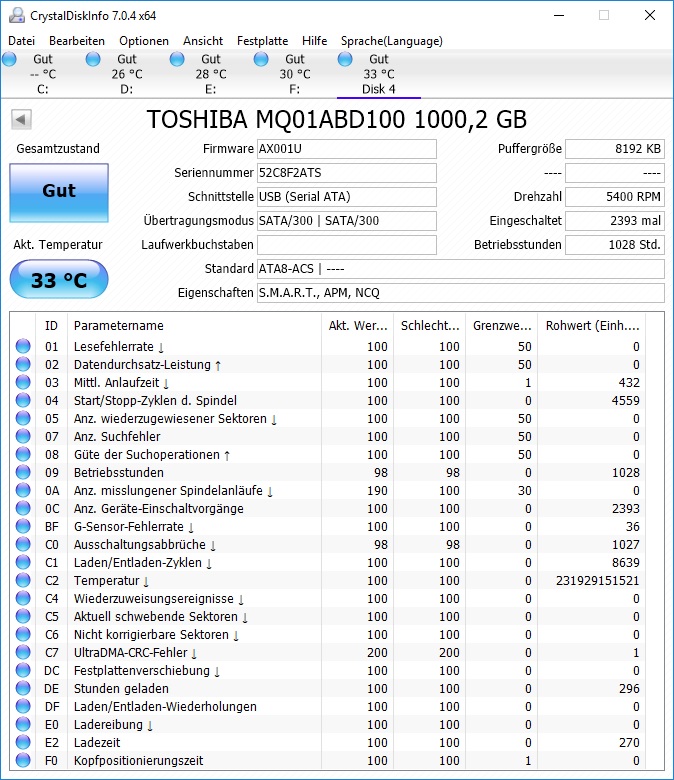Image resolution: width=674 pixels, height=780 pixels.
Task: Select drive E: status circle icon
Action: tap(177, 60)
